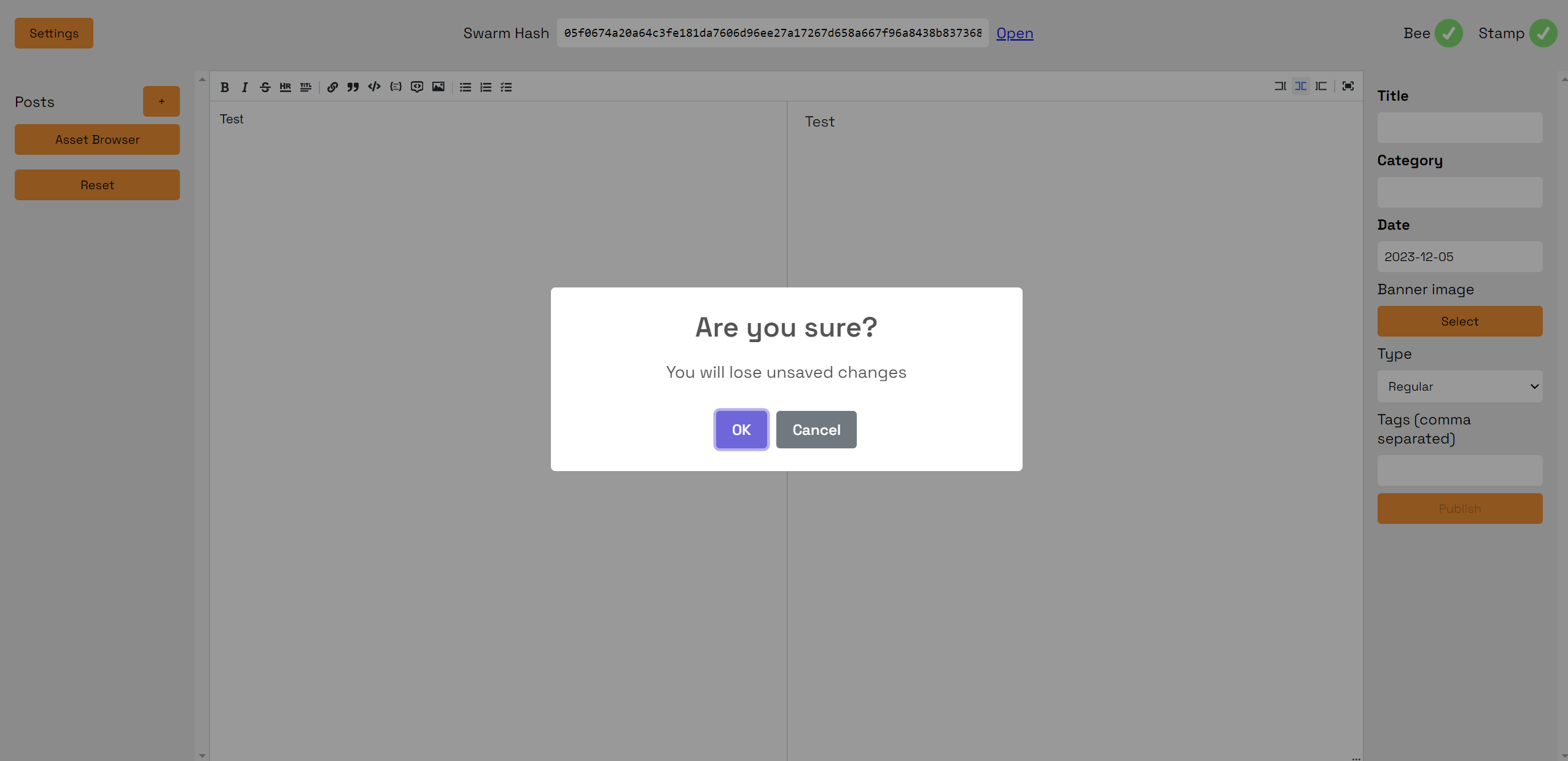
Task: Switch to preview-only view mode
Action: 1321,86
